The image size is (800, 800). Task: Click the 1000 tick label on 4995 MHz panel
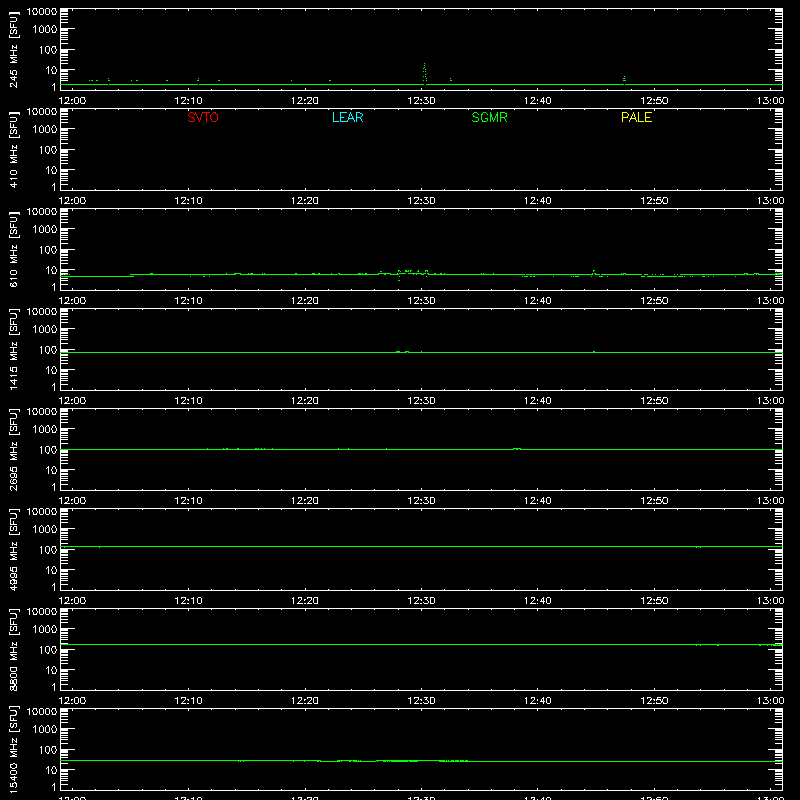pos(44,529)
